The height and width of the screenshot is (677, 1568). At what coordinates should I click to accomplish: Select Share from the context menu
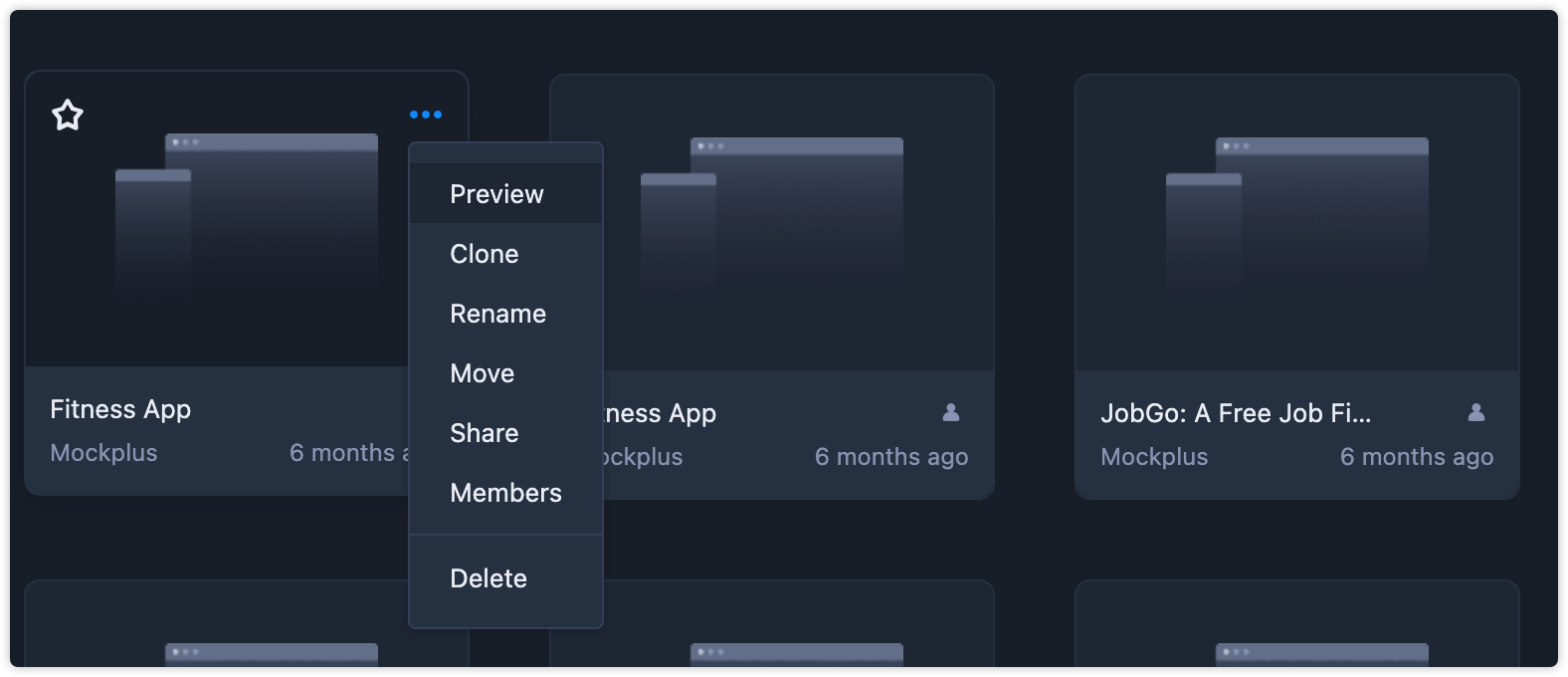(505, 433)
